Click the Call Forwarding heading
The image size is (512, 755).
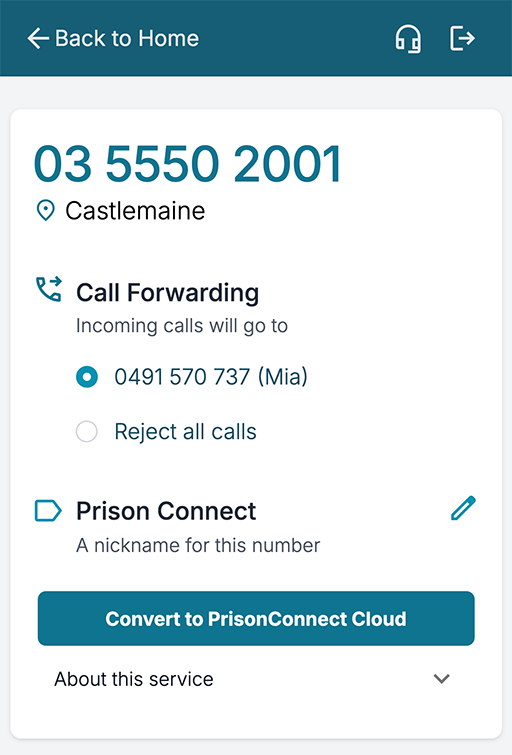168,293
